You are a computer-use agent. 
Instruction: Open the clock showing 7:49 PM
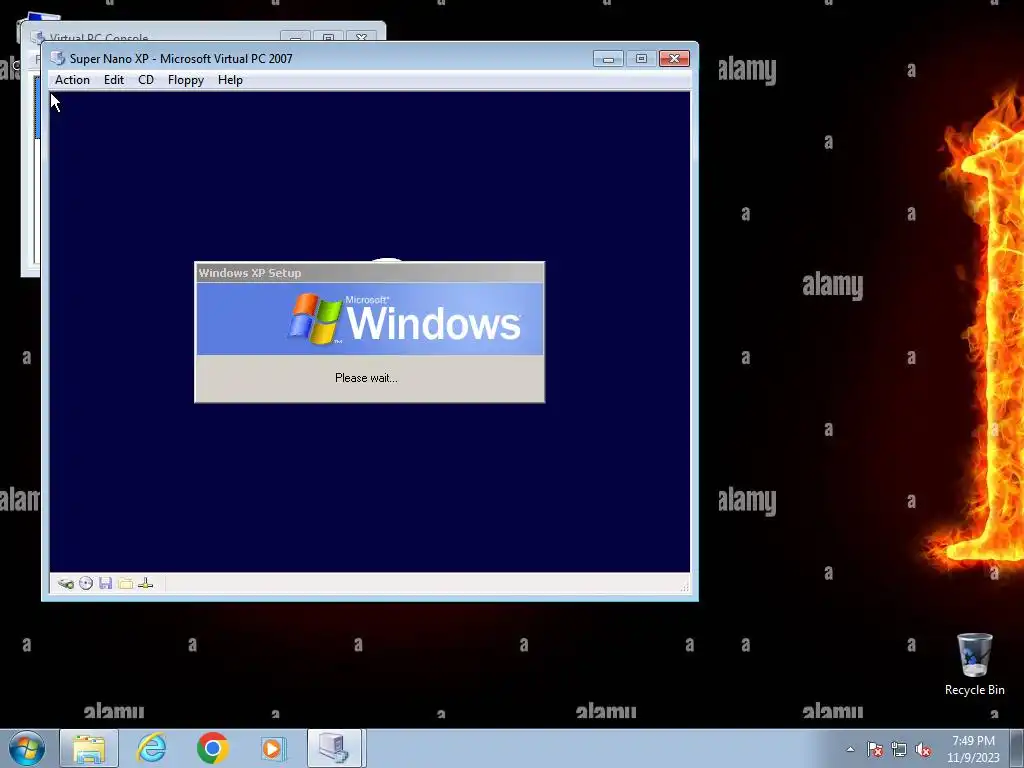pos(973,749)
